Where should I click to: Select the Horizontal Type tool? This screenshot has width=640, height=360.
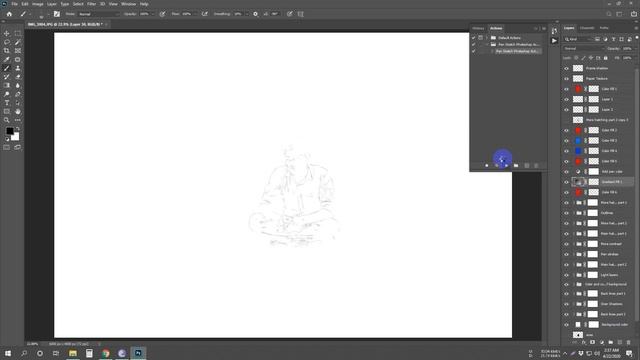7,103
